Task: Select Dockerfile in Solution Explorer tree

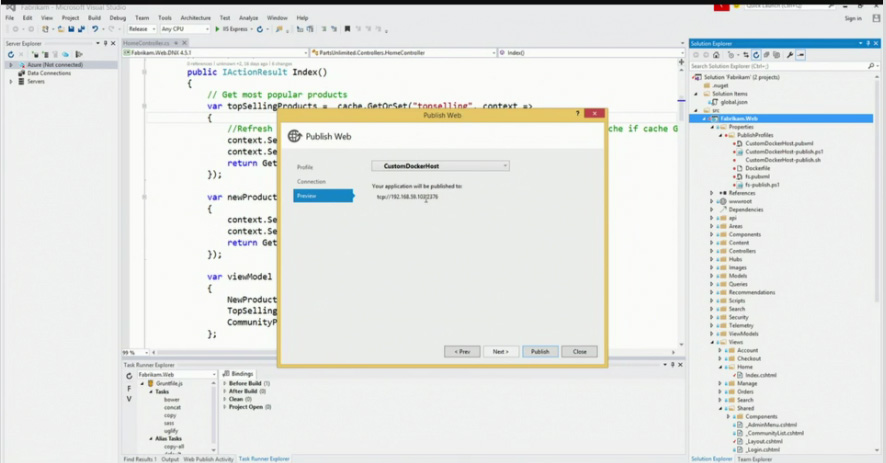Action: pos(757,168)
